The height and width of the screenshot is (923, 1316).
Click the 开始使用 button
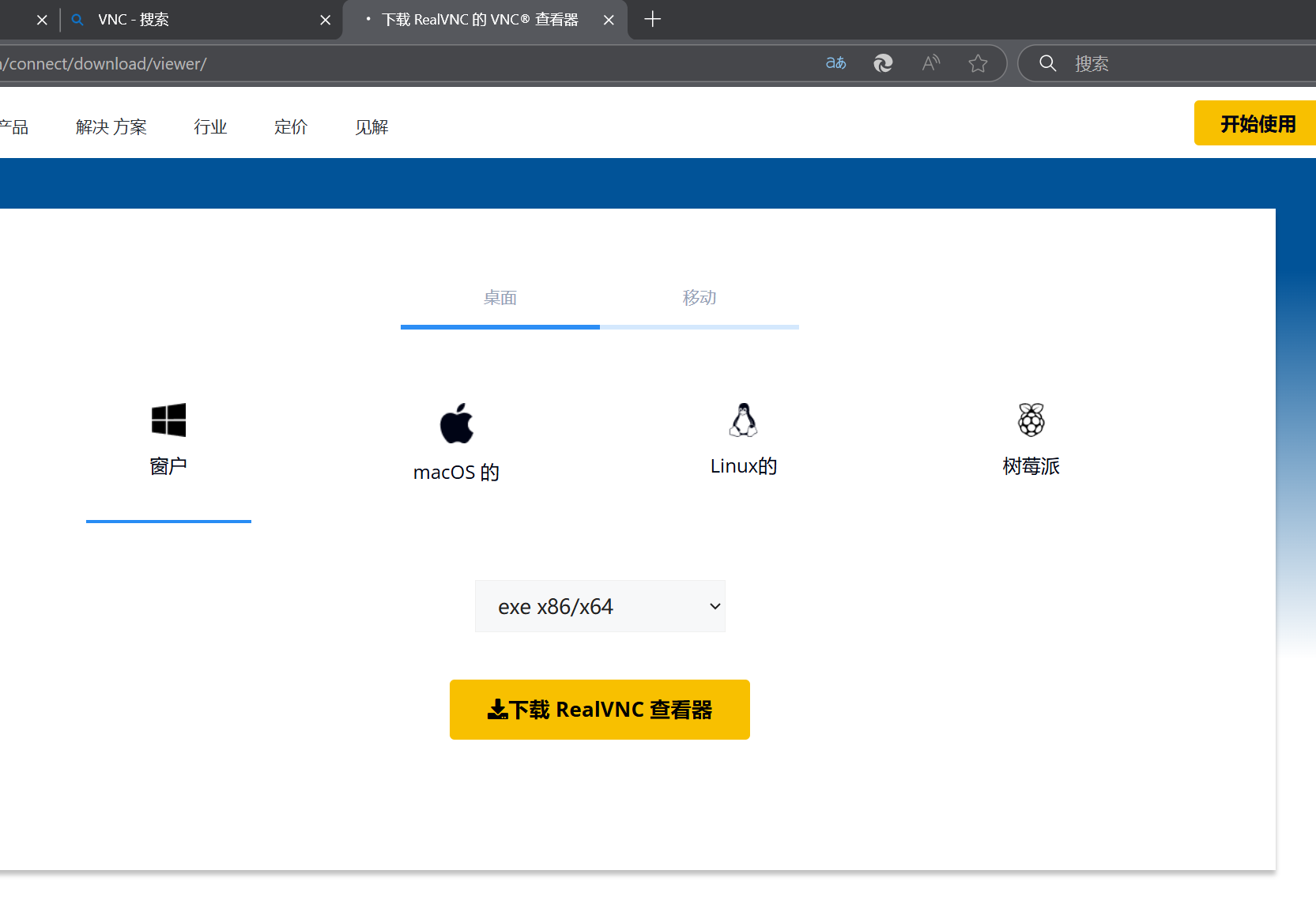pyautogui.click(x=1255, y=123)
